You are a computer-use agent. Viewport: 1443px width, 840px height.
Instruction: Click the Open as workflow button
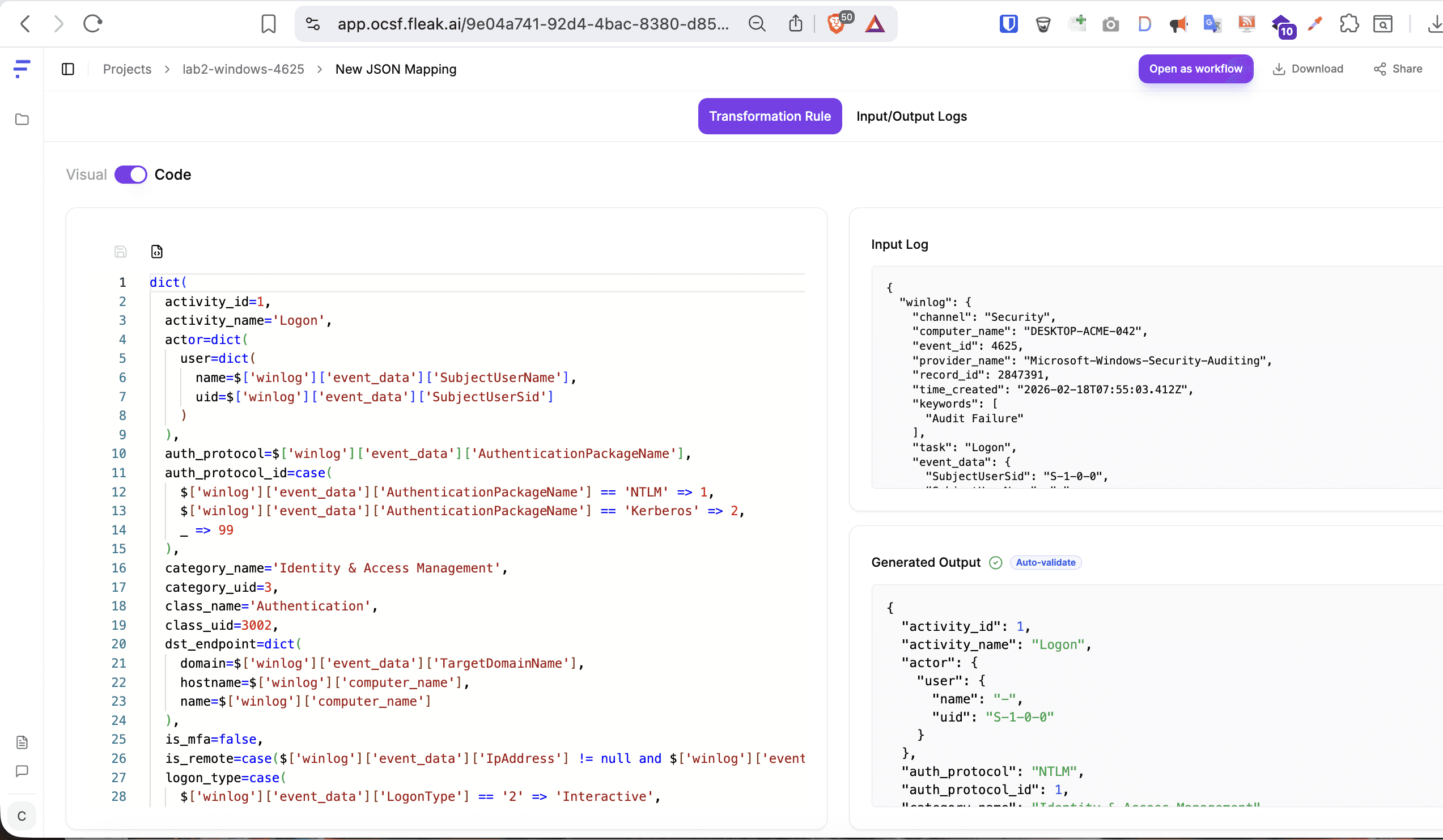coord(1195,69)
